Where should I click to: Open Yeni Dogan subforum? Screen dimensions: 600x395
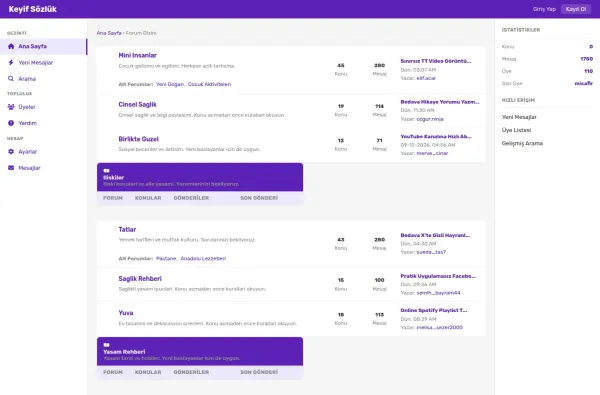pyautogui.click(x=170, y=84)
